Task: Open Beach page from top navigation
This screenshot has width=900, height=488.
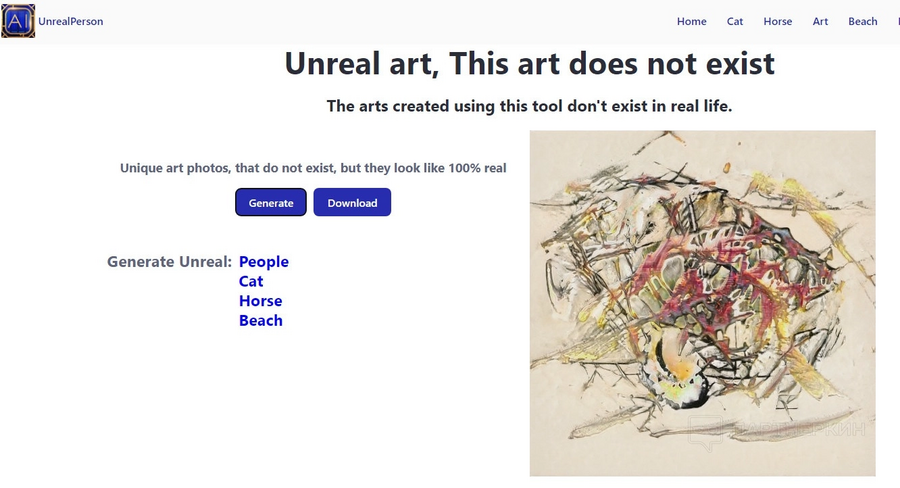Action: tap(863, 21)
